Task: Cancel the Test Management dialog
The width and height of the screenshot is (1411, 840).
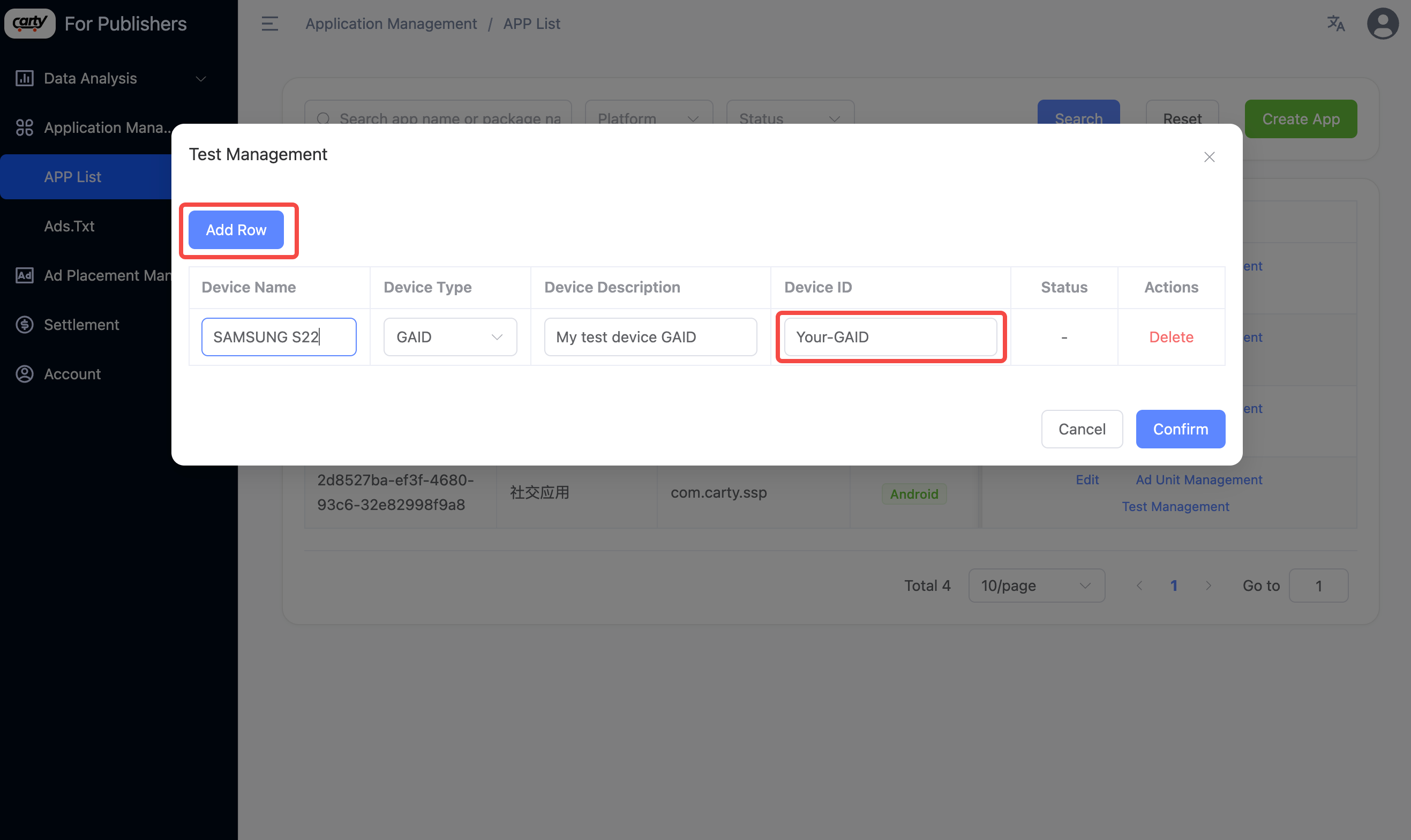Action: (1081, 429)
